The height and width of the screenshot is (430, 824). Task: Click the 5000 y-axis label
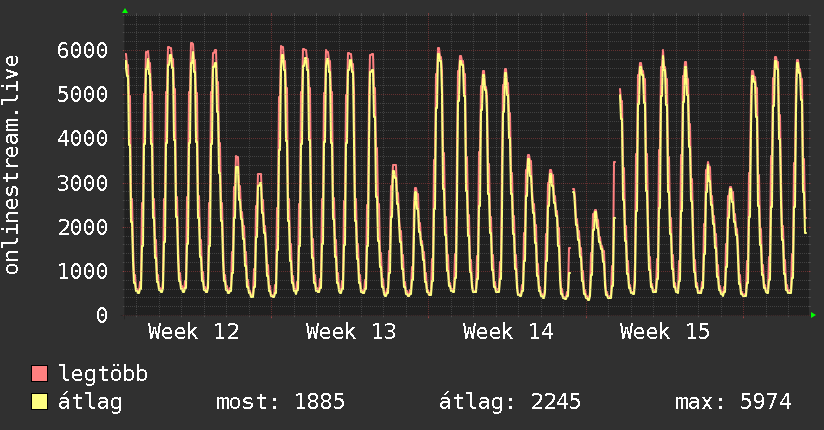(x=83, y=95)
